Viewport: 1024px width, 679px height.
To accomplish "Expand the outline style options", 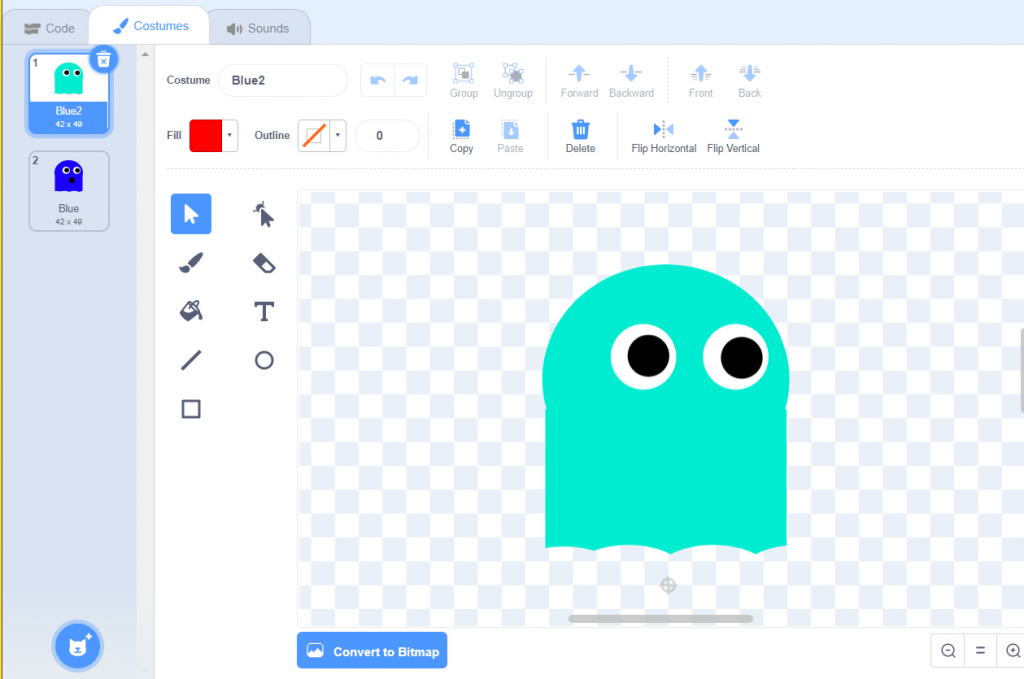I will 338,133.
